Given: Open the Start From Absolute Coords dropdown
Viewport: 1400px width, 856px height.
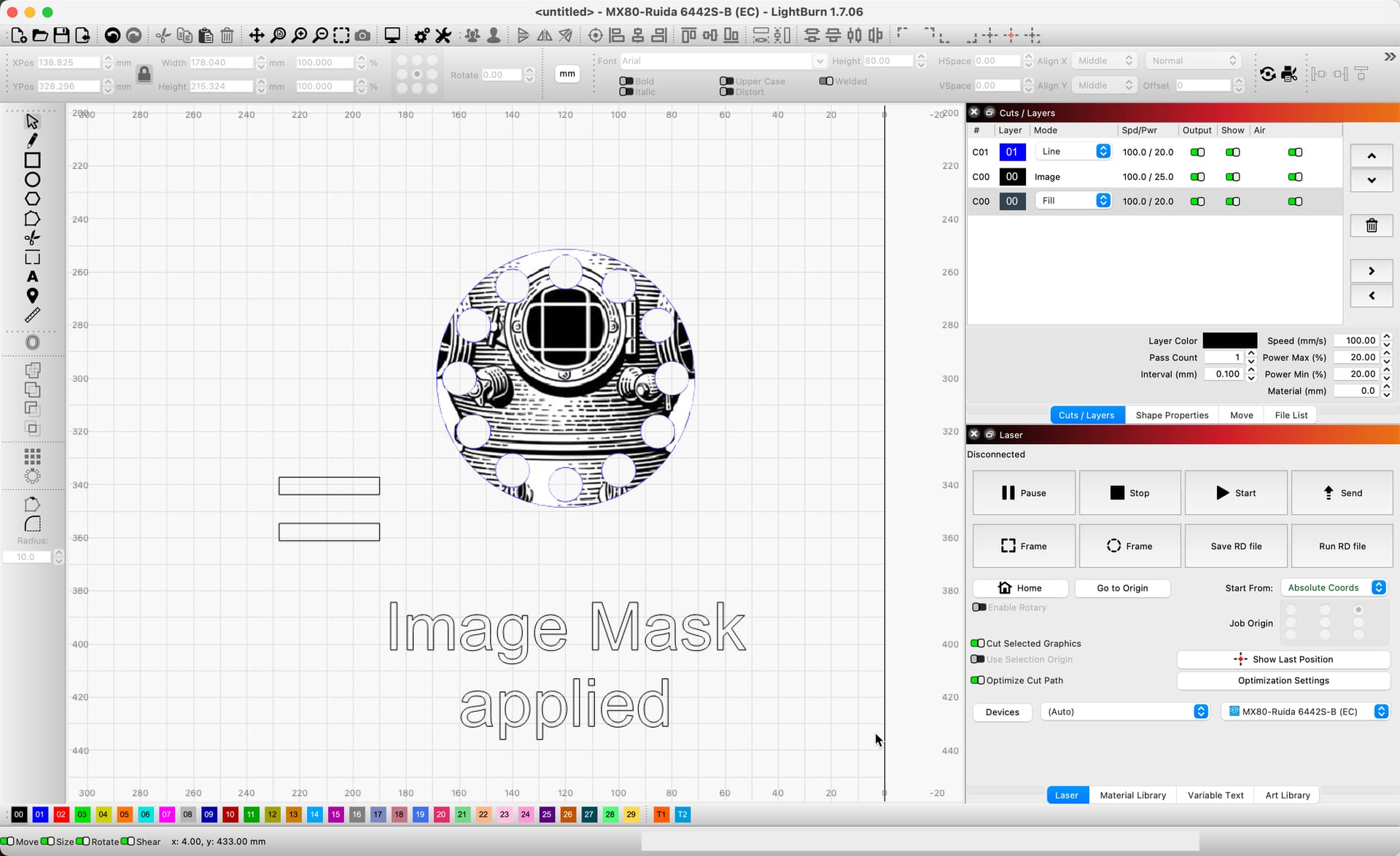Looking at the screenshot, I should 1334,588.
